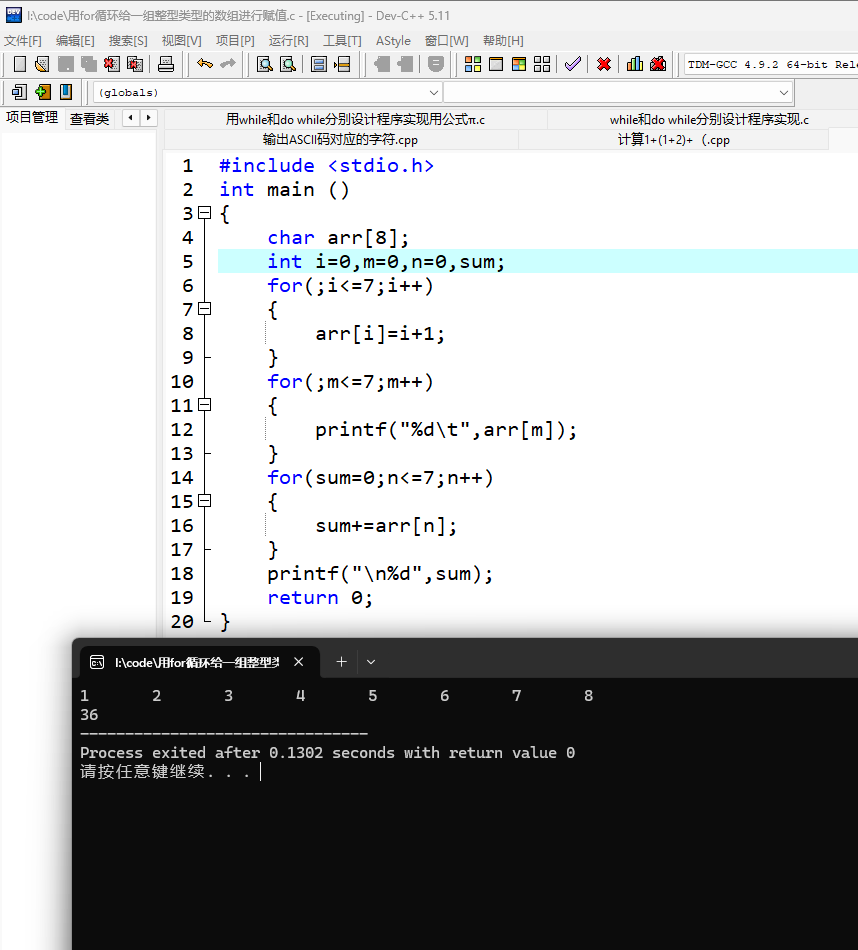The height and width of the screenshot is (950, 858).
Task: Open tab 用while和do while分别设计程序实现用公式π.c
Action: [356, 119]
